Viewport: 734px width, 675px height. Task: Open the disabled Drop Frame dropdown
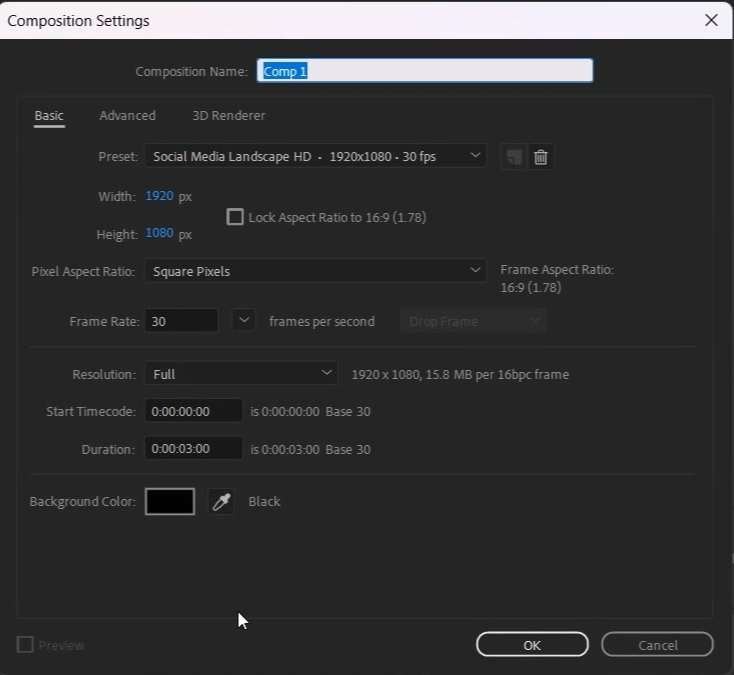pos(473,321)
